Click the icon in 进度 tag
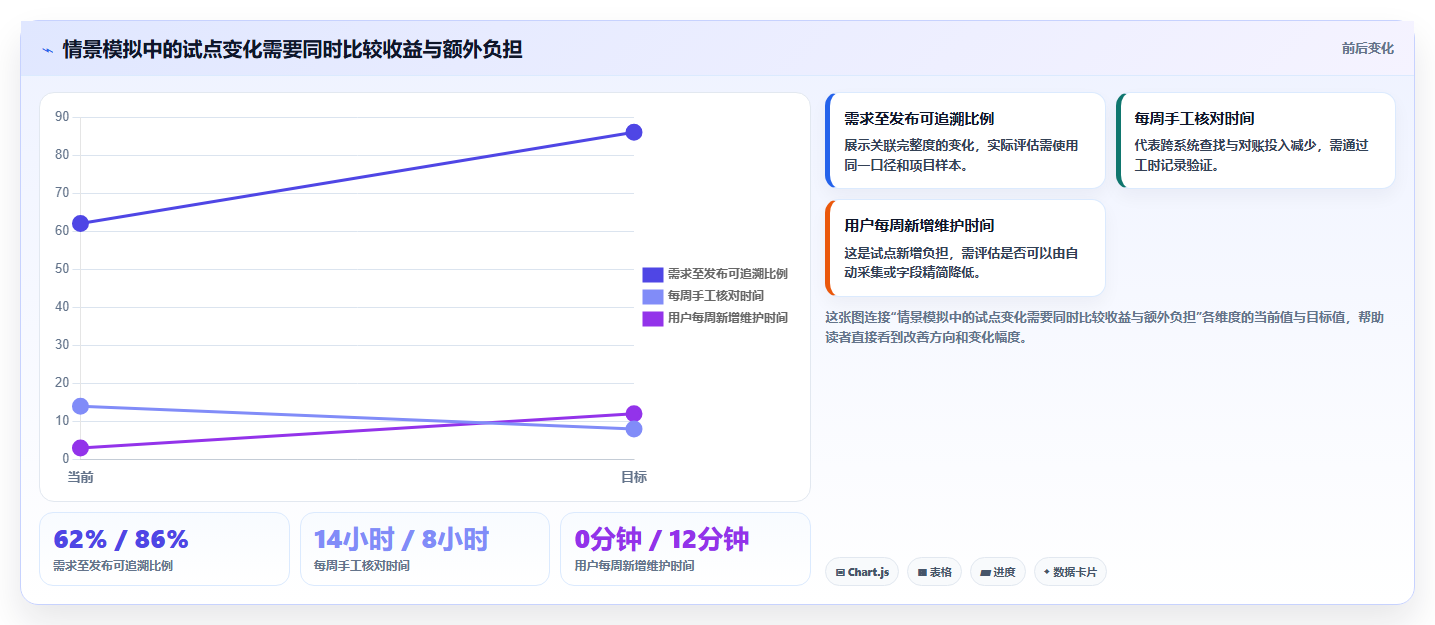Screen dimensions: 1435x625 click(985, 573)
